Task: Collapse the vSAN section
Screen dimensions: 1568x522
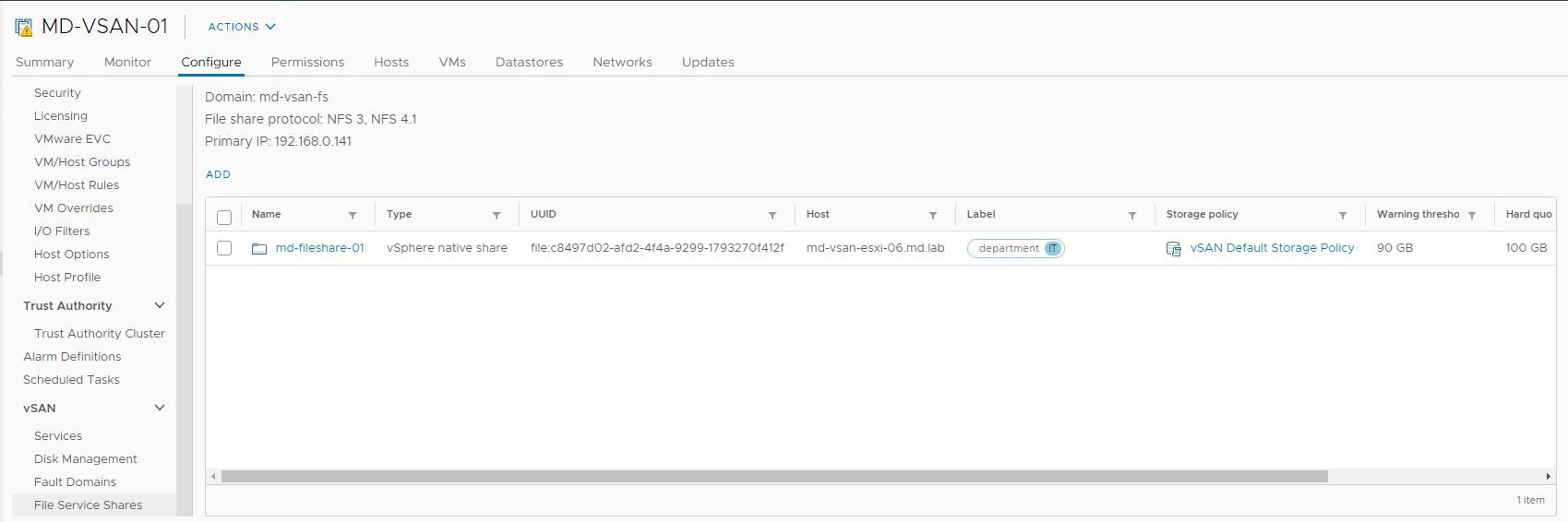Action: 160,408
